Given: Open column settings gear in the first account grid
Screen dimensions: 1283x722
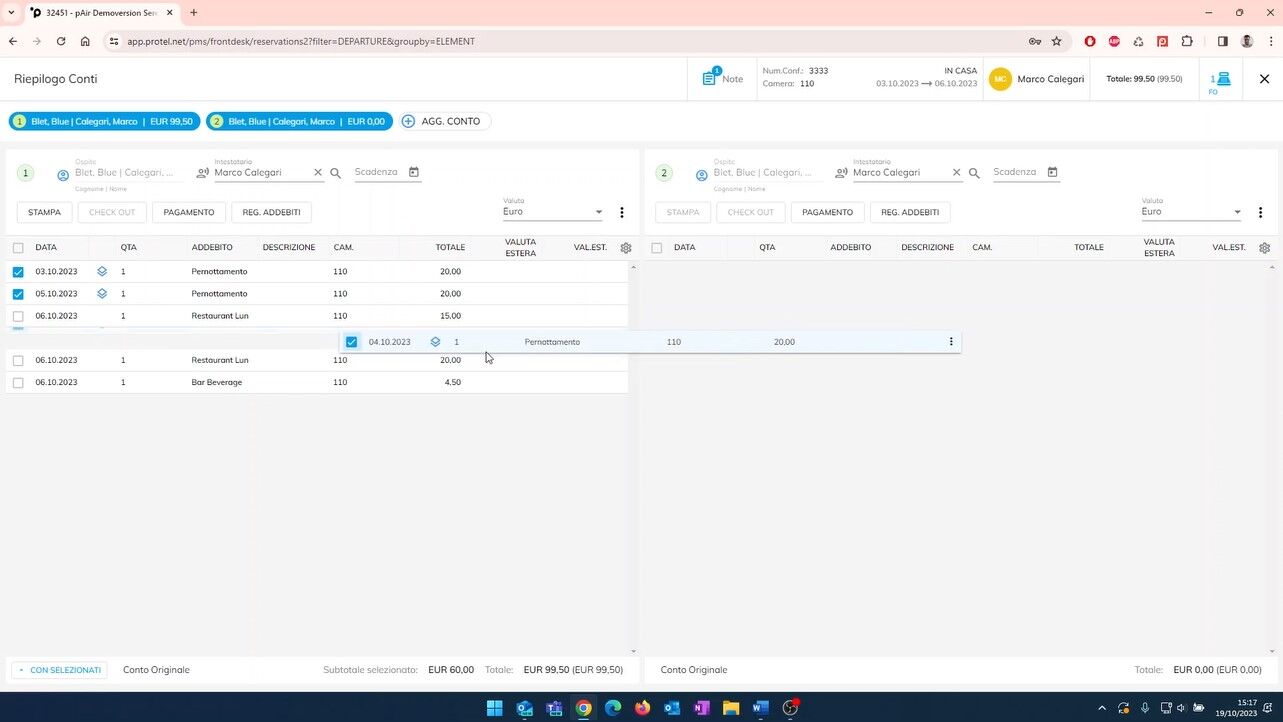Looking at the screenshot, I should click(626, 247).
